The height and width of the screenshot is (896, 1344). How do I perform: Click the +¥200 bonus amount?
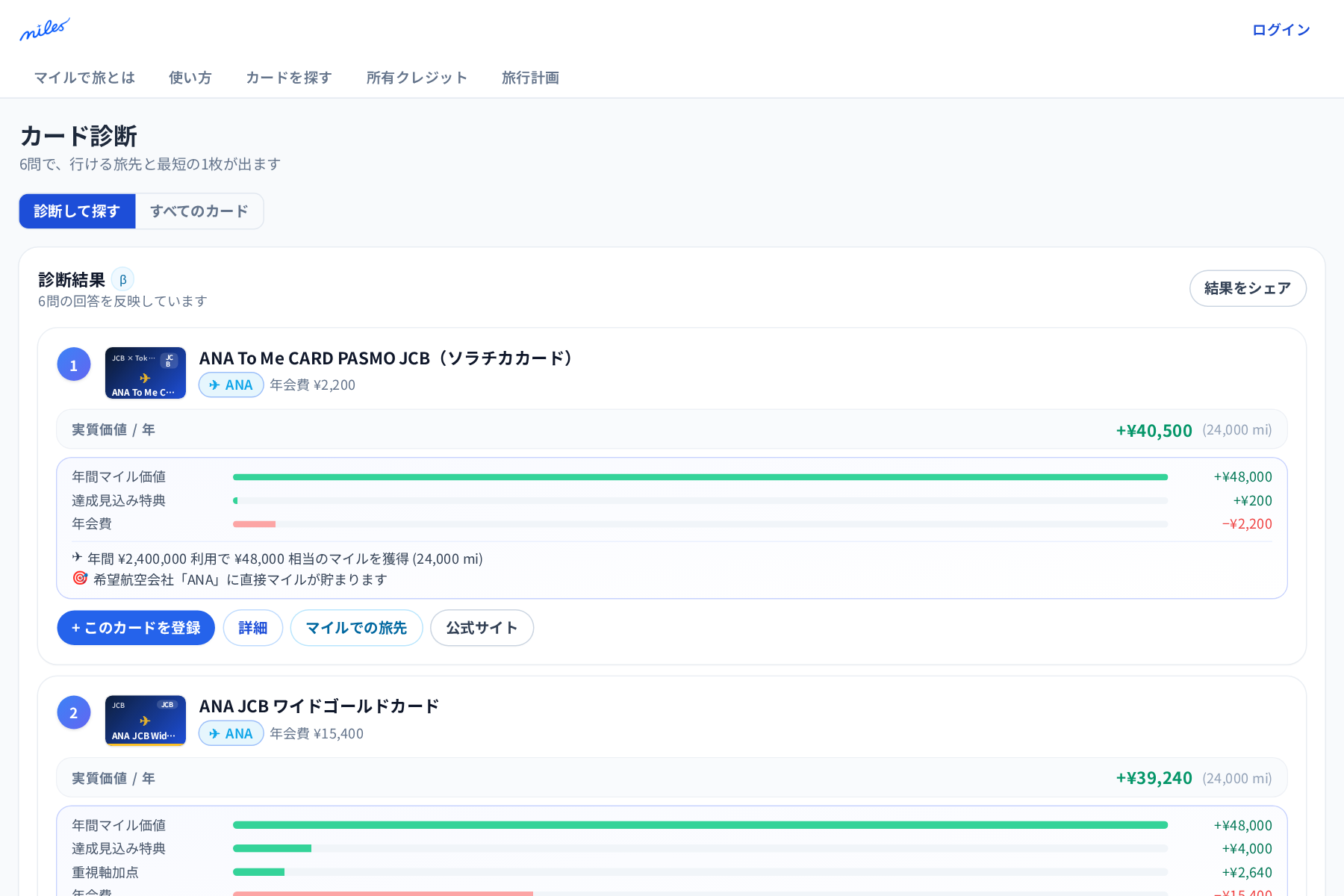click(1252, 501)
